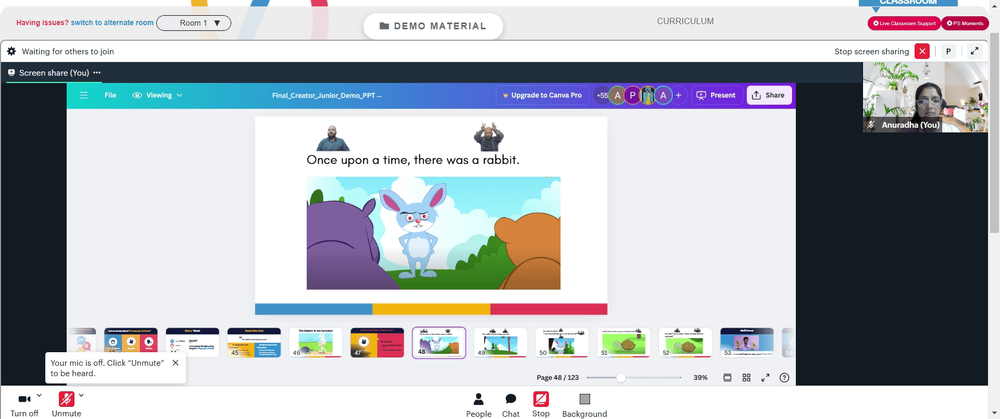Open the CURRICULUM tab
This screenshot has height=419, width=1000.
click(x=686, y=22)
